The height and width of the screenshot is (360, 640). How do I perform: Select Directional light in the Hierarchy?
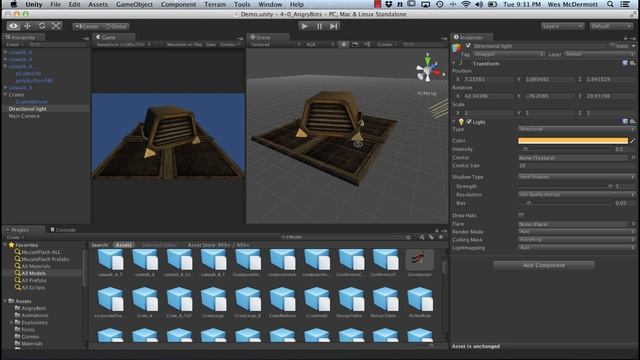46,109
